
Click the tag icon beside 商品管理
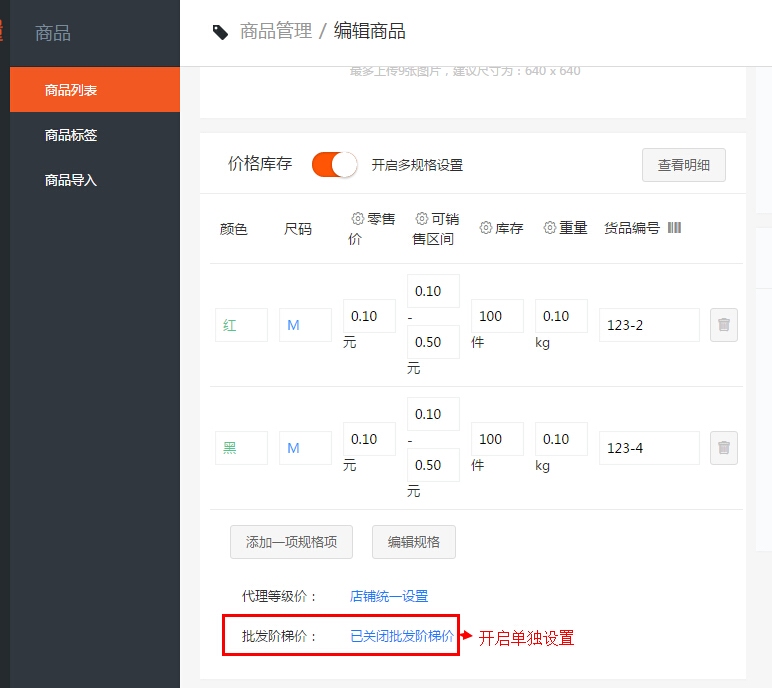220,33
